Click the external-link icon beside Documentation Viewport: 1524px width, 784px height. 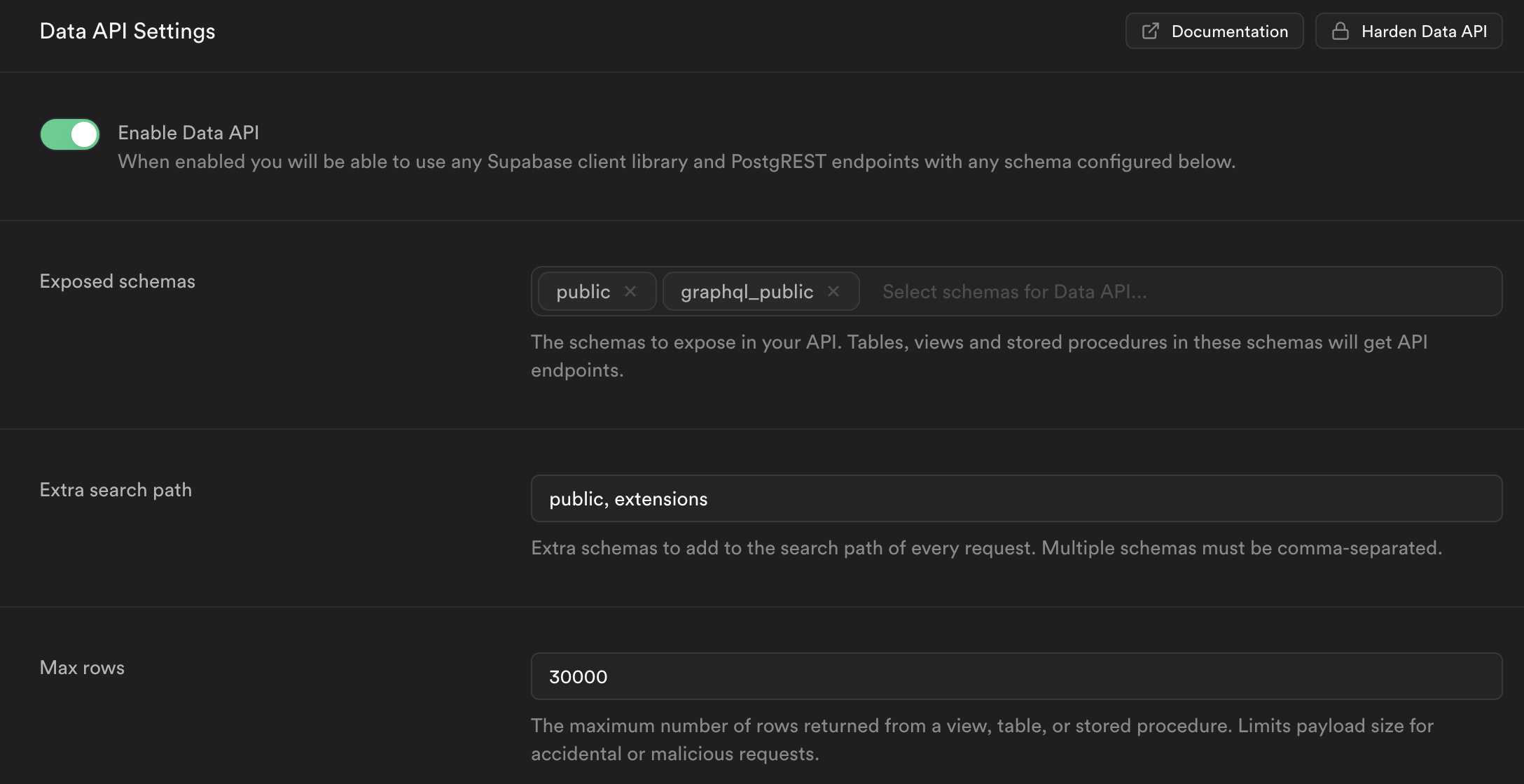[1150, 31]
